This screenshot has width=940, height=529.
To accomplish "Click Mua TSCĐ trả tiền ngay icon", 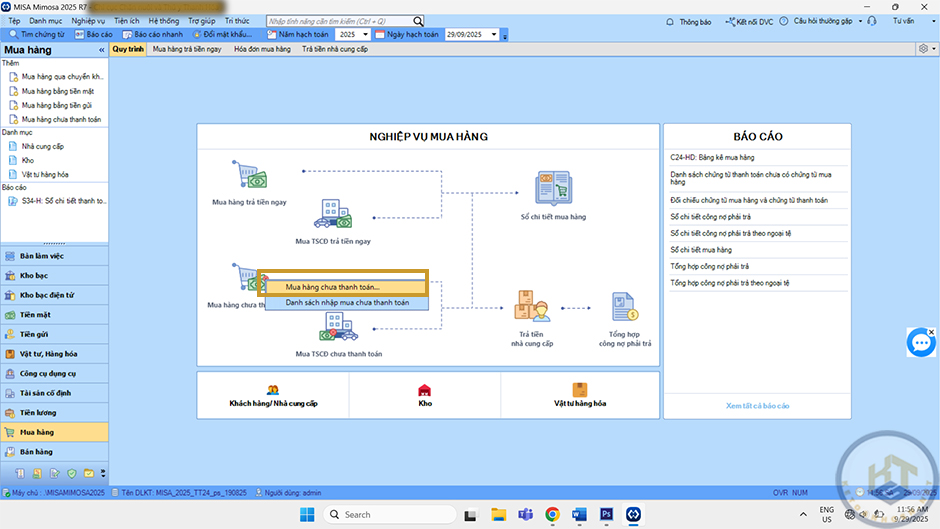I will (333, 215).
